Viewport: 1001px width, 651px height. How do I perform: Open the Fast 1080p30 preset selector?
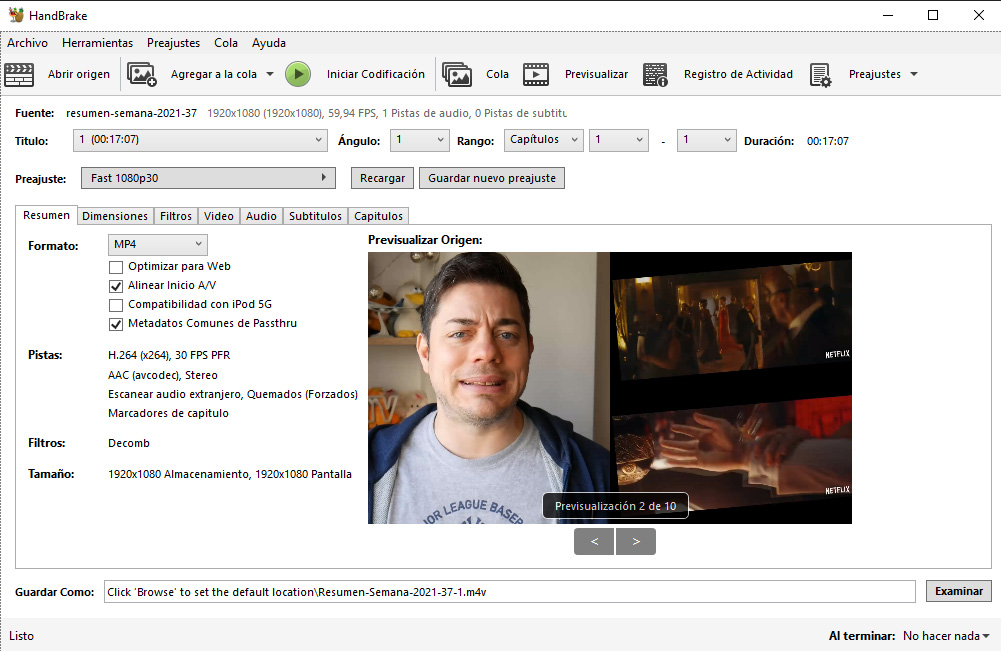tap(208, 178)
